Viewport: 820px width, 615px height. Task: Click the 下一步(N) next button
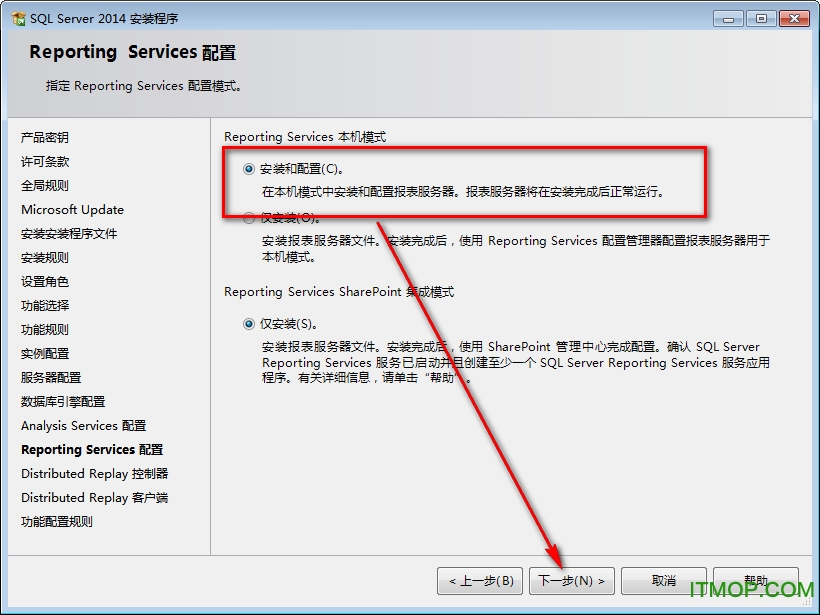click(572, 581)
